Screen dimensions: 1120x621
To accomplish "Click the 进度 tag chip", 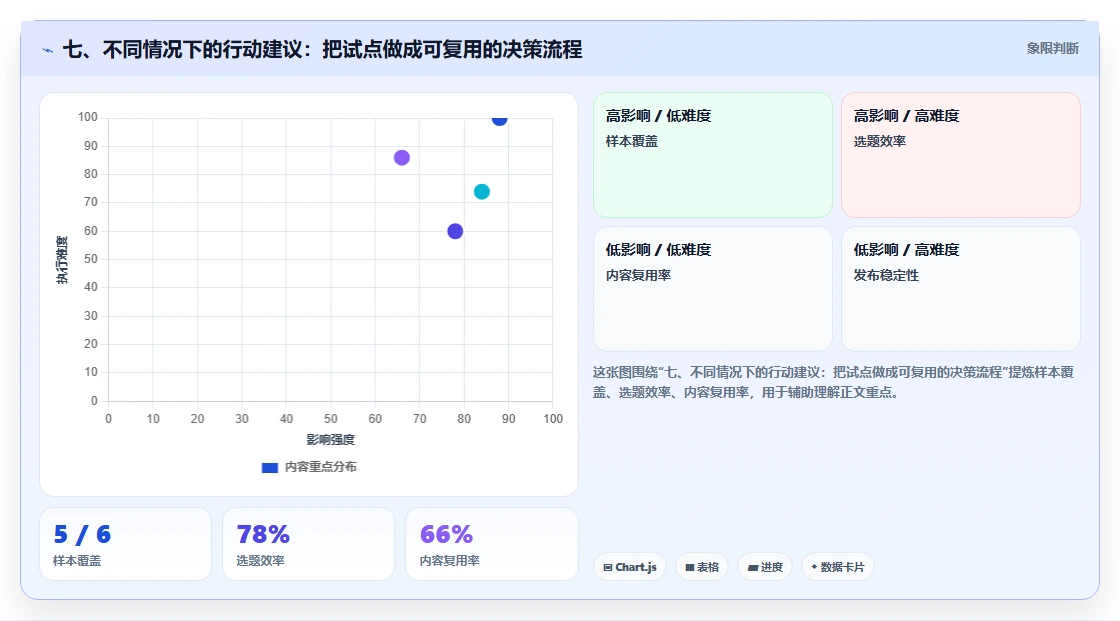I will 765,567.
